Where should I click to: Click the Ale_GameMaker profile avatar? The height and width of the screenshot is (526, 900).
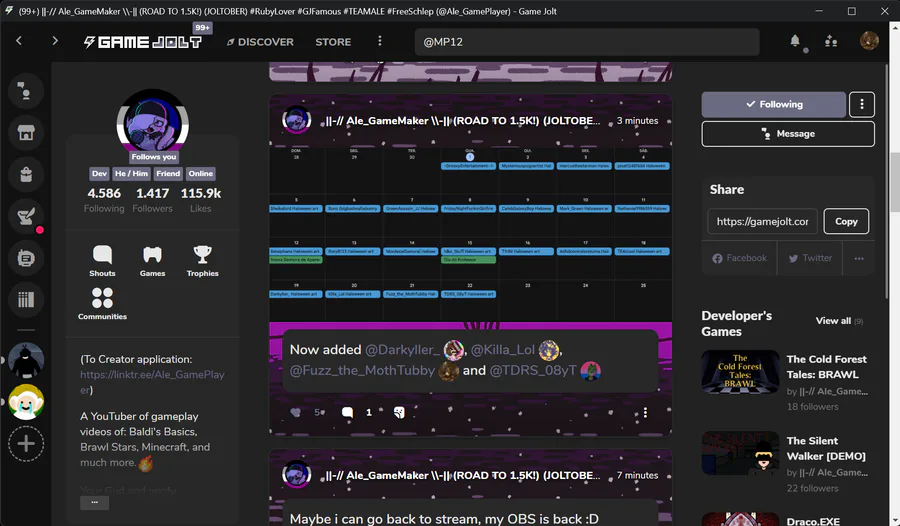153,124
